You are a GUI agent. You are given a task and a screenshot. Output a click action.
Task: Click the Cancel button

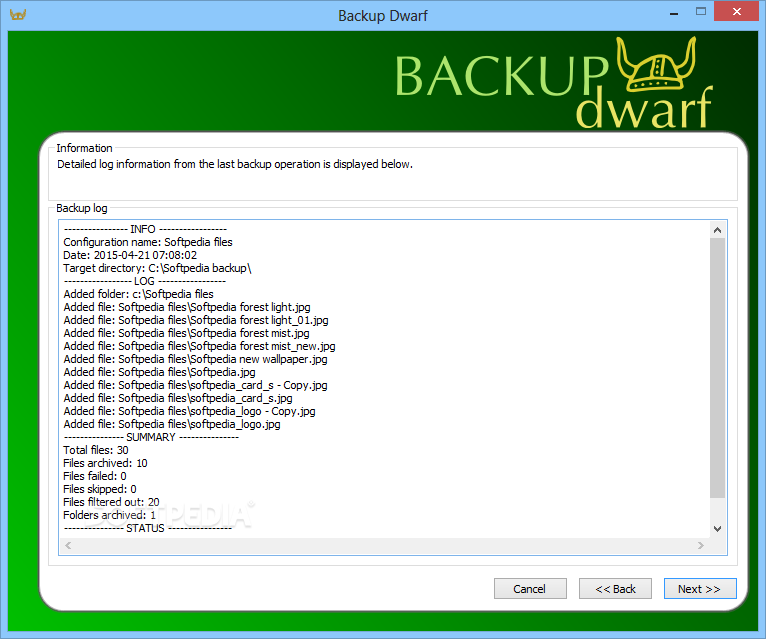(530, 589)
